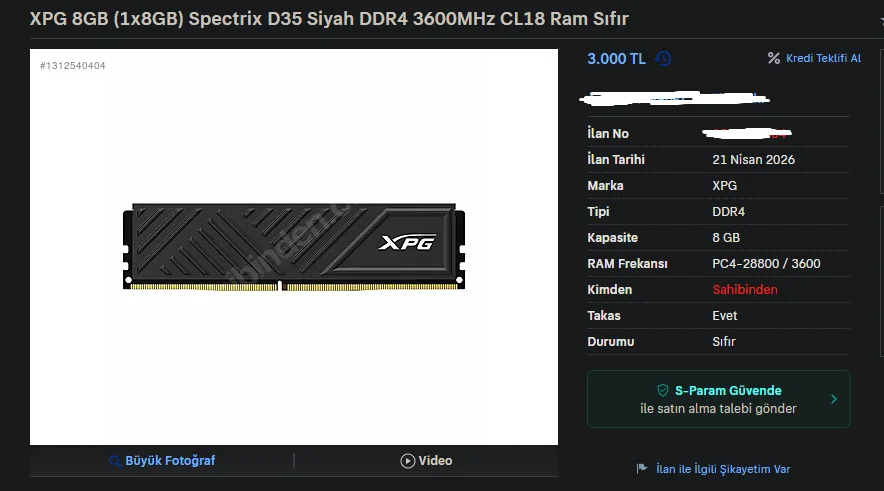Open Büyük Fotoğraf large photo view
Image resolution: width=884 pixels, height=491 pixels.
pos(162,461)
